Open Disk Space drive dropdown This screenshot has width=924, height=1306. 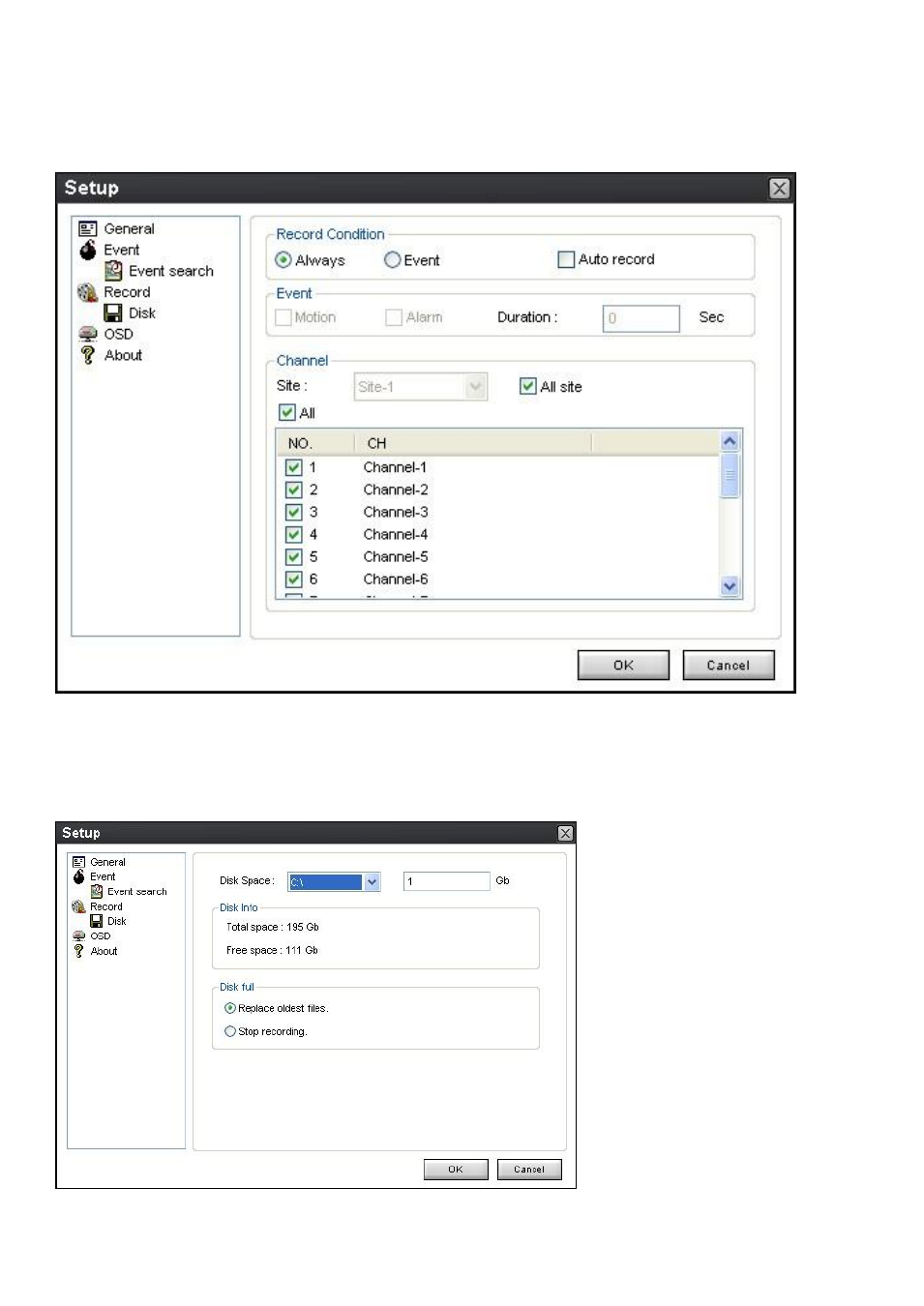(x=372, y=882)
